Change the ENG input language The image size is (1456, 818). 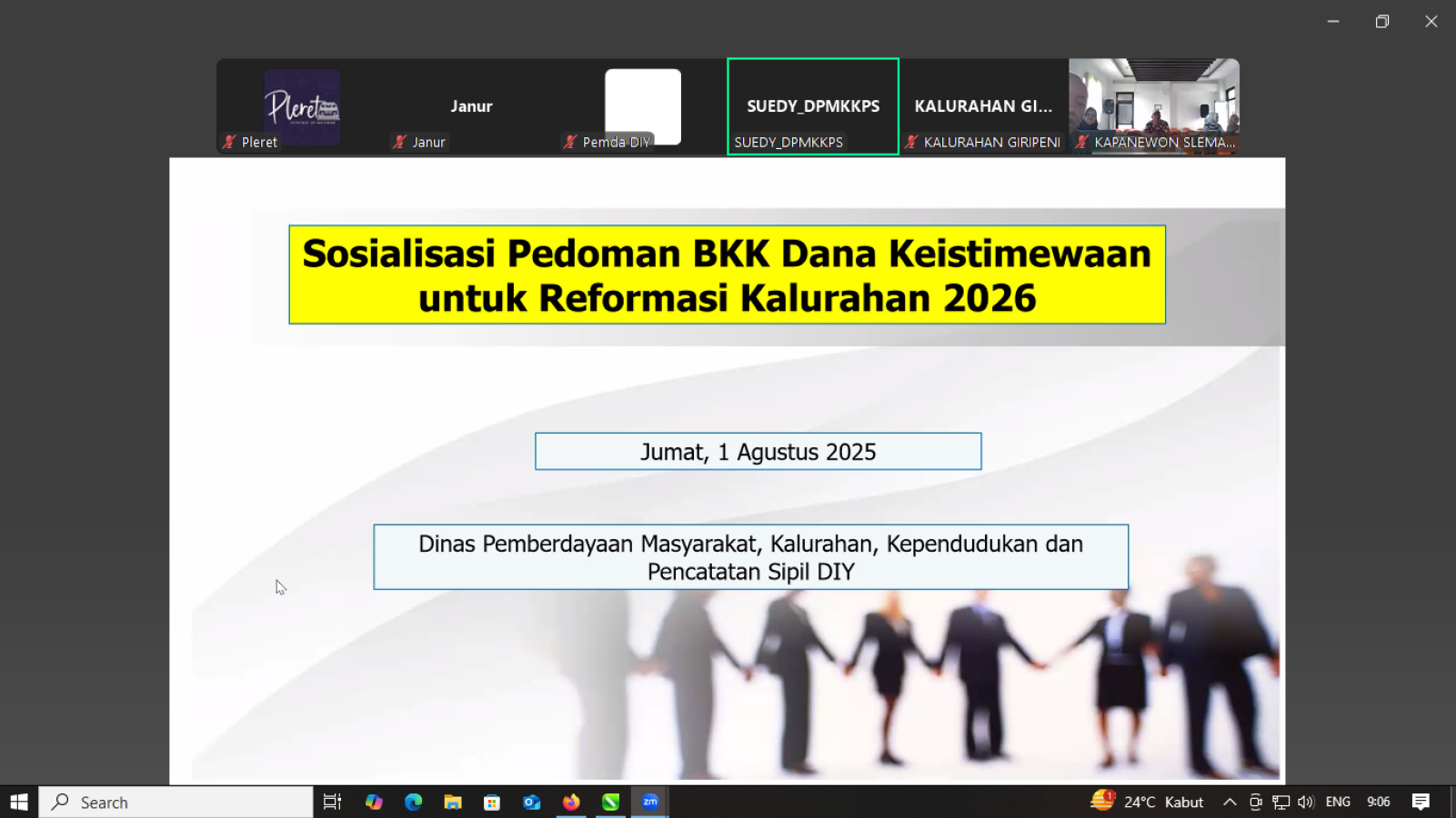(1338, 802)
